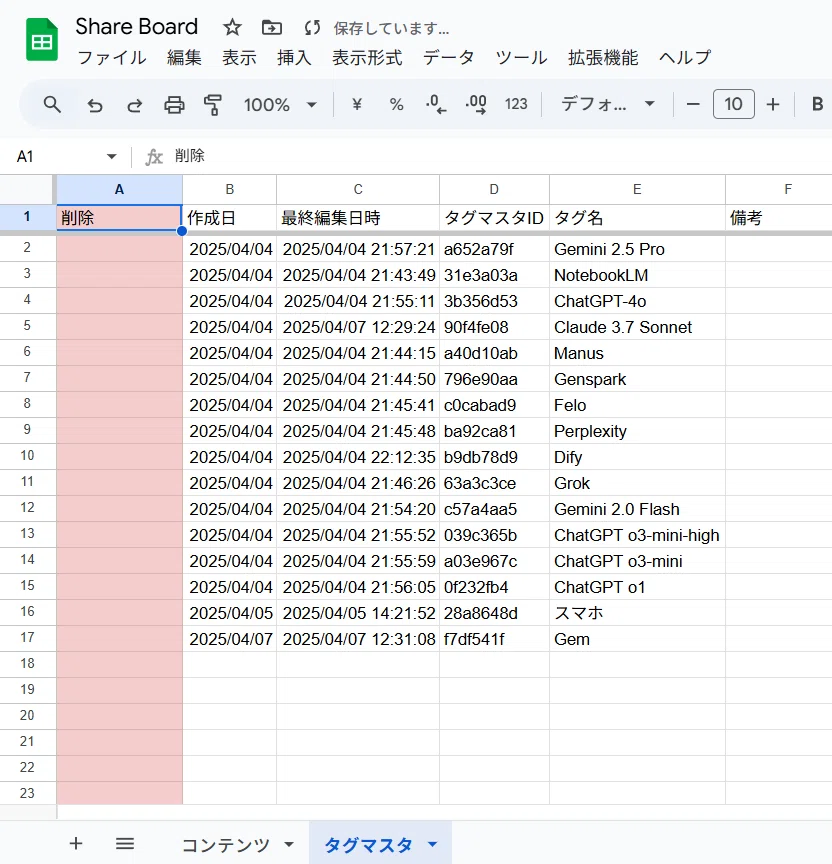832x864 pixels.
Task: Click the 備考 header cell
Action: [x=779, y=218]
